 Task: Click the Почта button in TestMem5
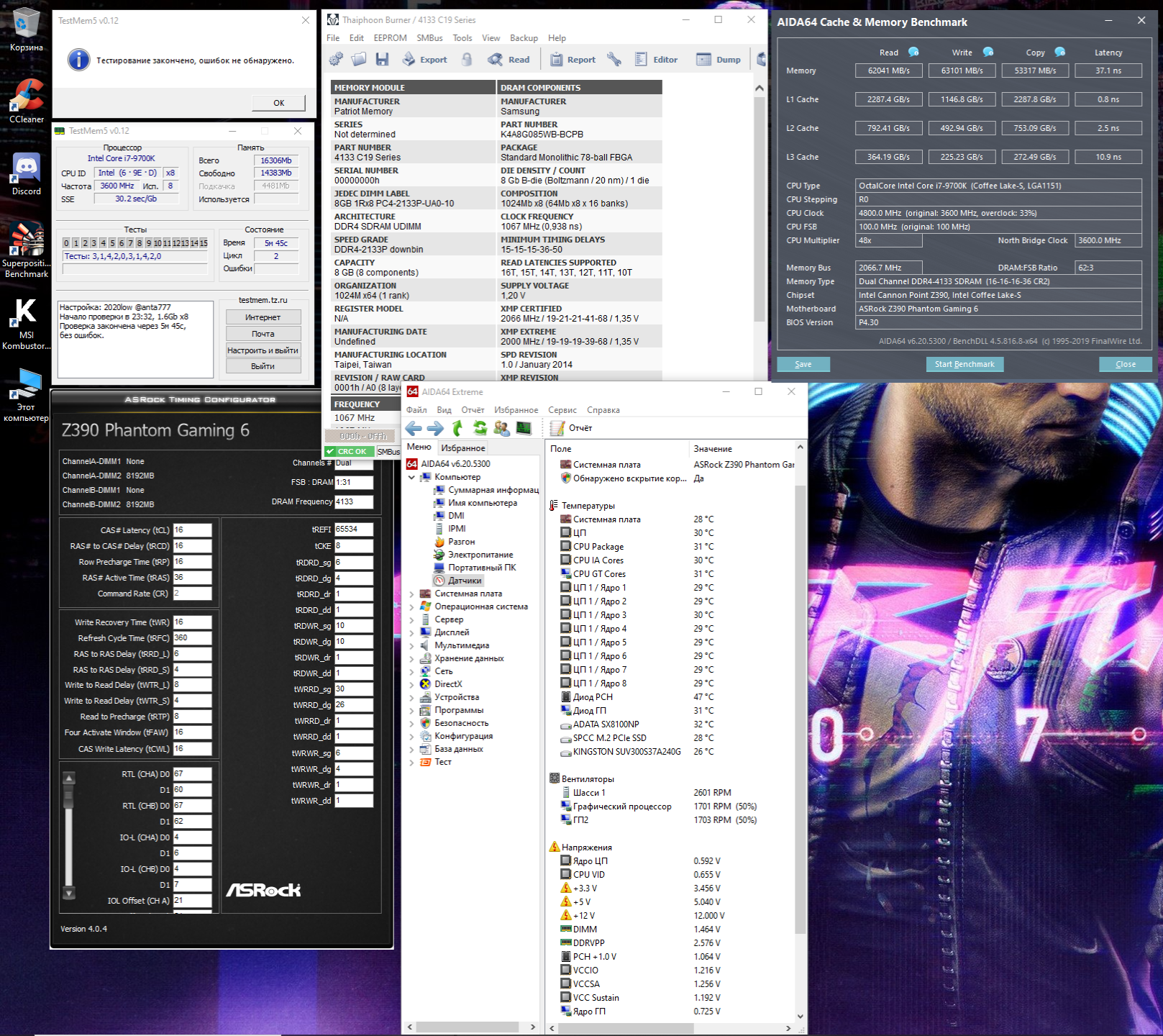click(263, 334)
